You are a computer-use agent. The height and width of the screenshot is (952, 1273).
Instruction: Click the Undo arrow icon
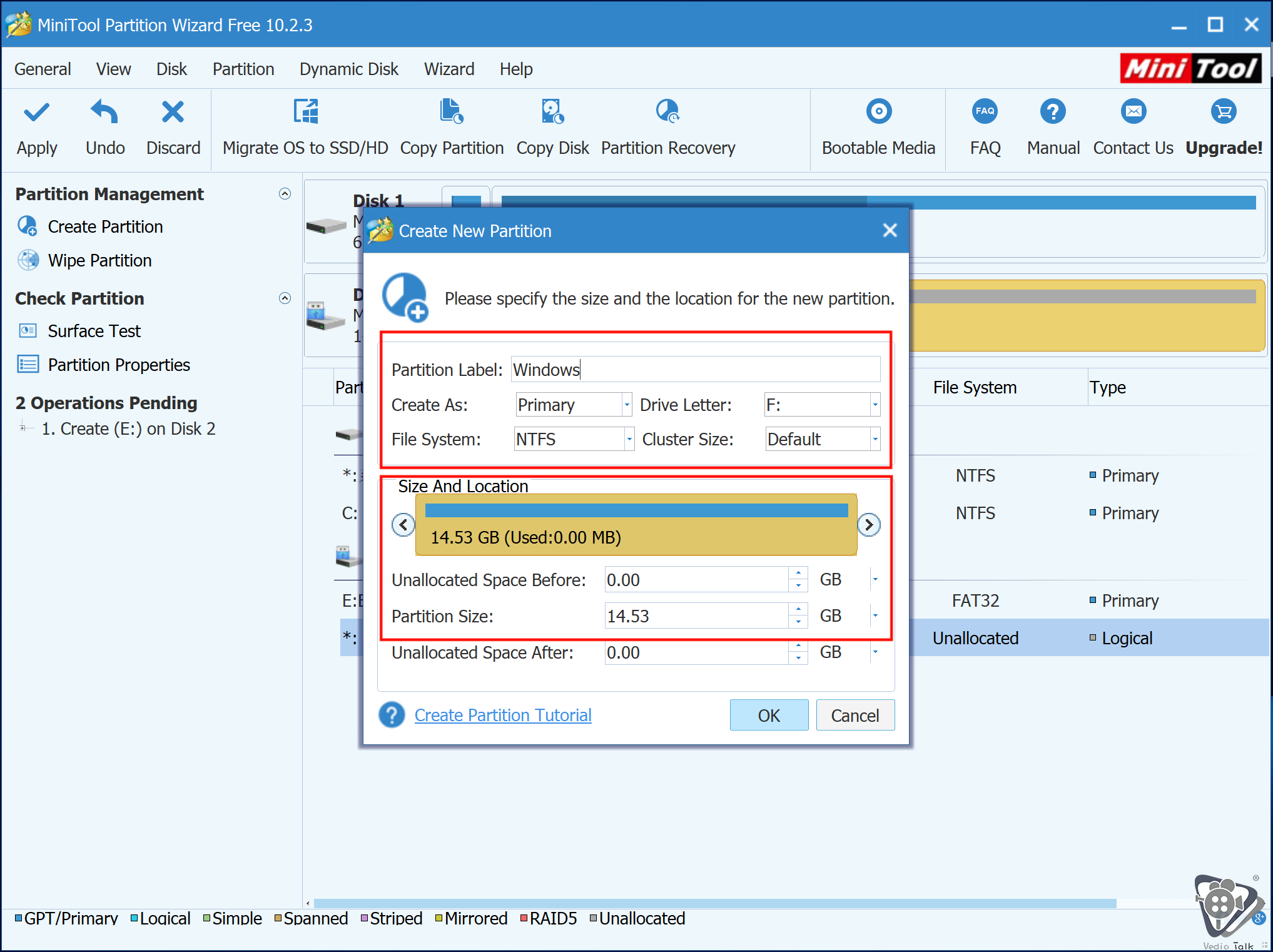[104, 113]
